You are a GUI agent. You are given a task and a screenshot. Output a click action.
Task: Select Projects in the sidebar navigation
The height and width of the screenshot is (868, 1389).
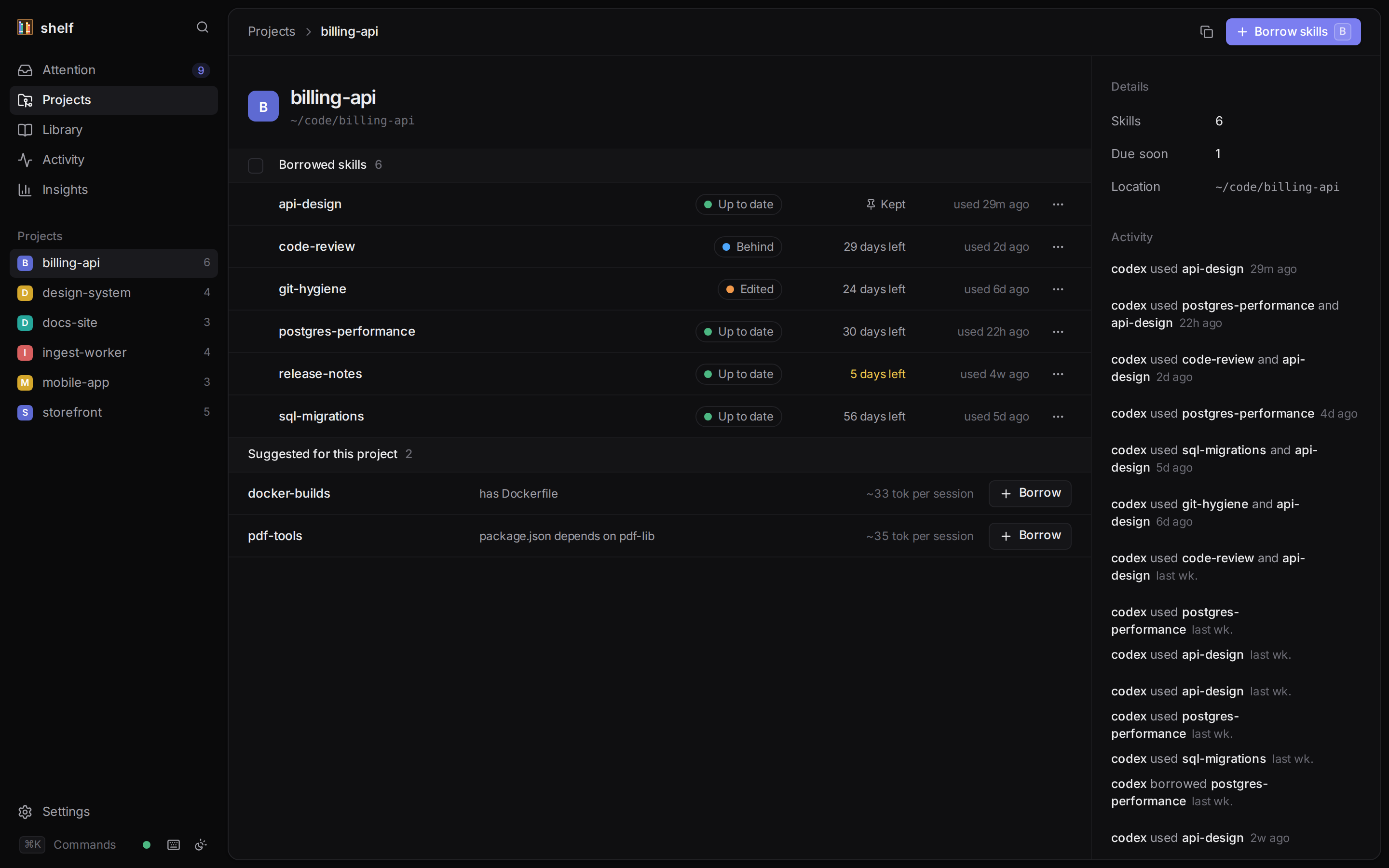click(x=114, y=100)
